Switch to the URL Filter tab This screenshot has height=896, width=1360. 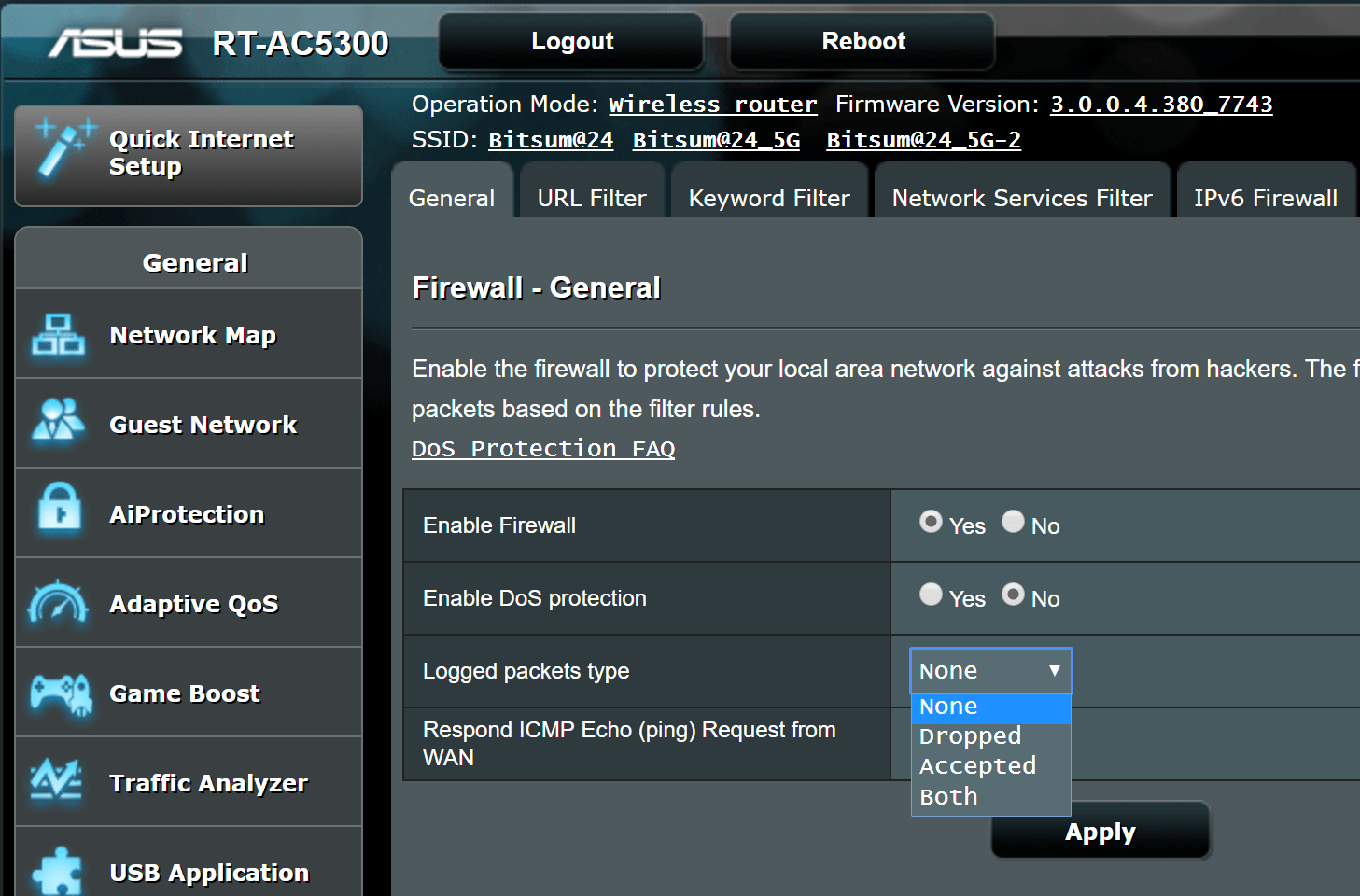tap(592, 190)
